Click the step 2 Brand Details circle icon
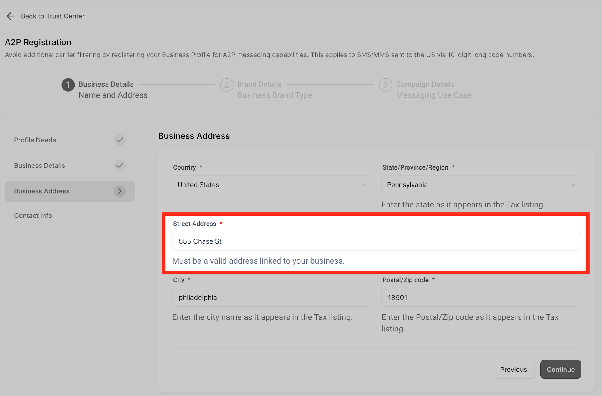The height and width of the screenshot is (396, 602). point(227,85)
